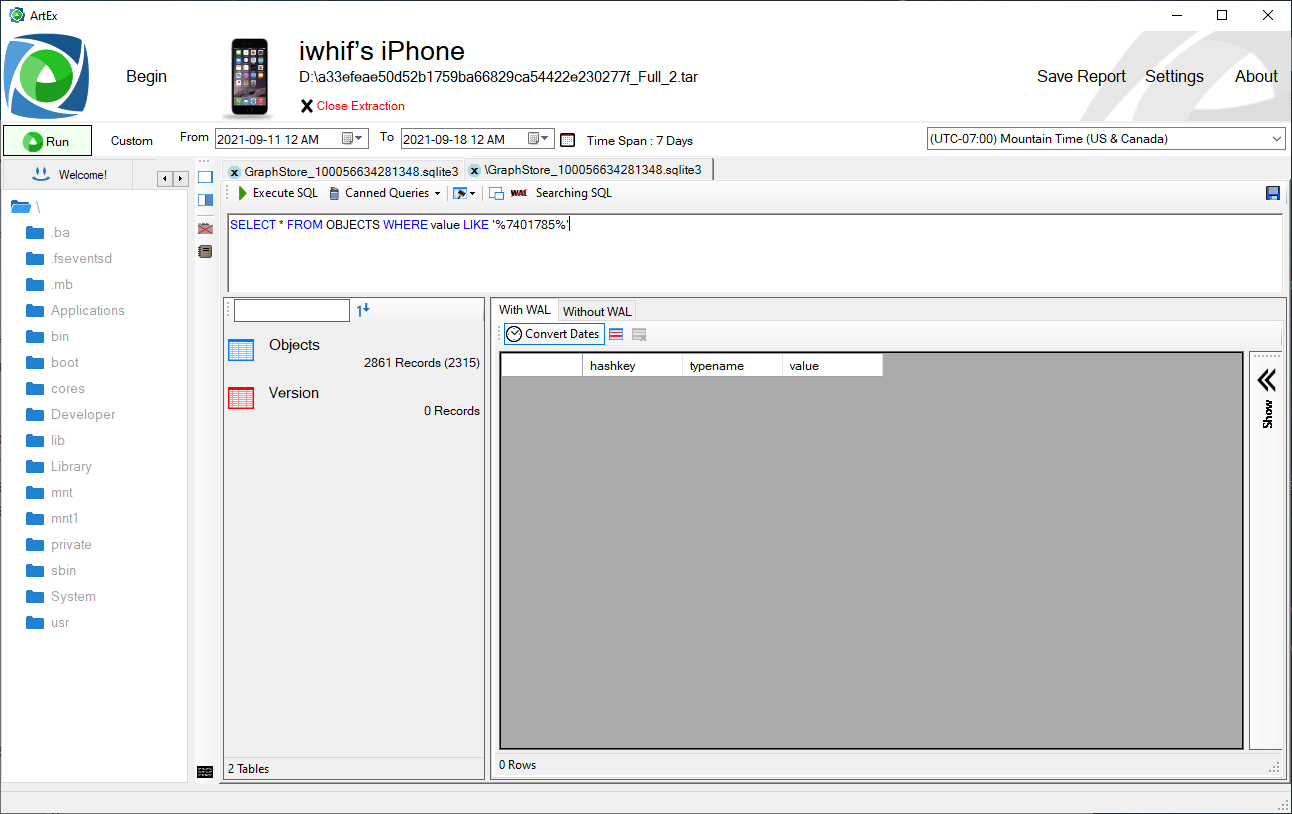
Task: Open the usr folder
Action: (x=47, y=623)
